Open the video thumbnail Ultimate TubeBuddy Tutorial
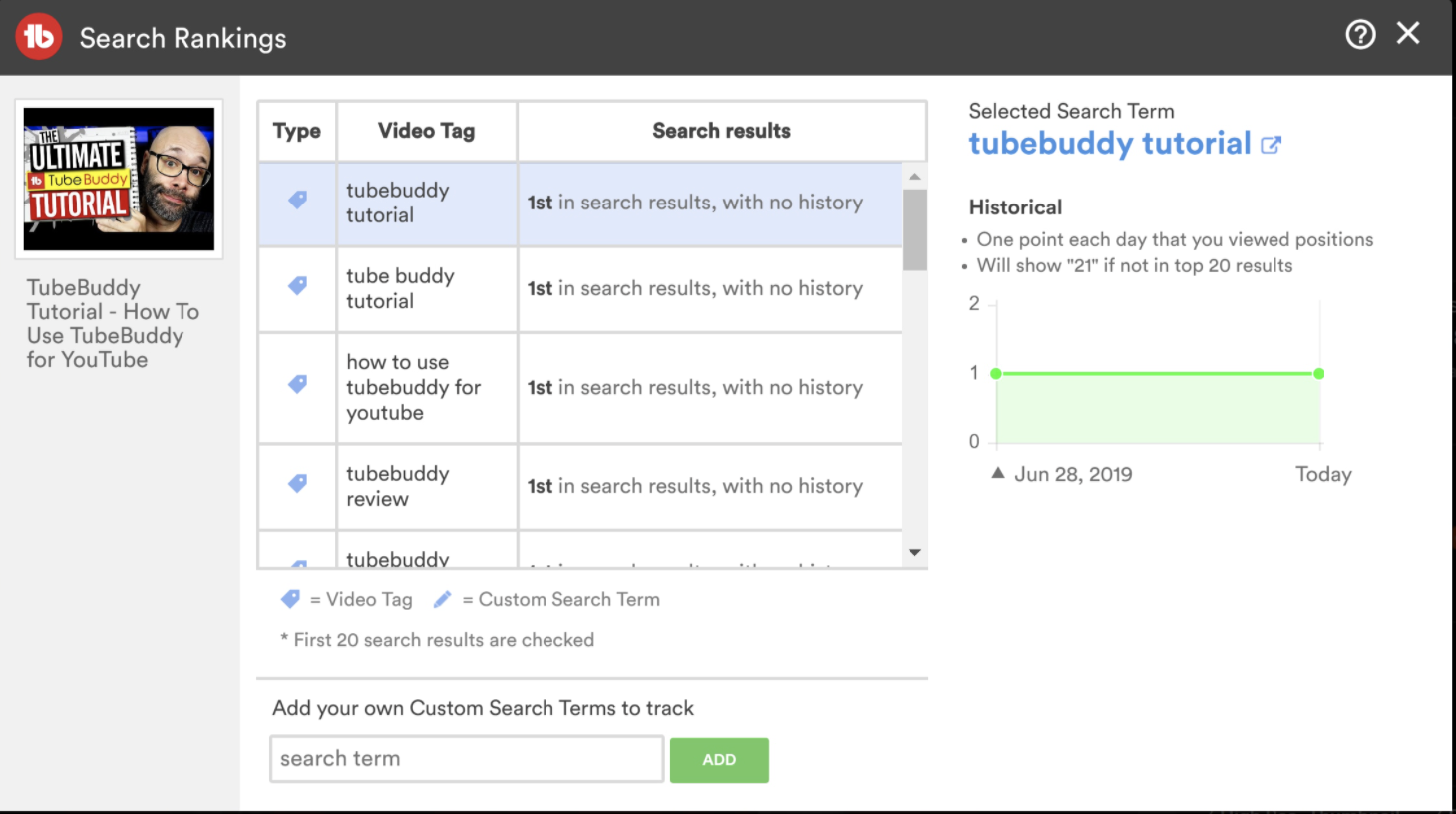Screen dimensions: 1456x814 119,179
